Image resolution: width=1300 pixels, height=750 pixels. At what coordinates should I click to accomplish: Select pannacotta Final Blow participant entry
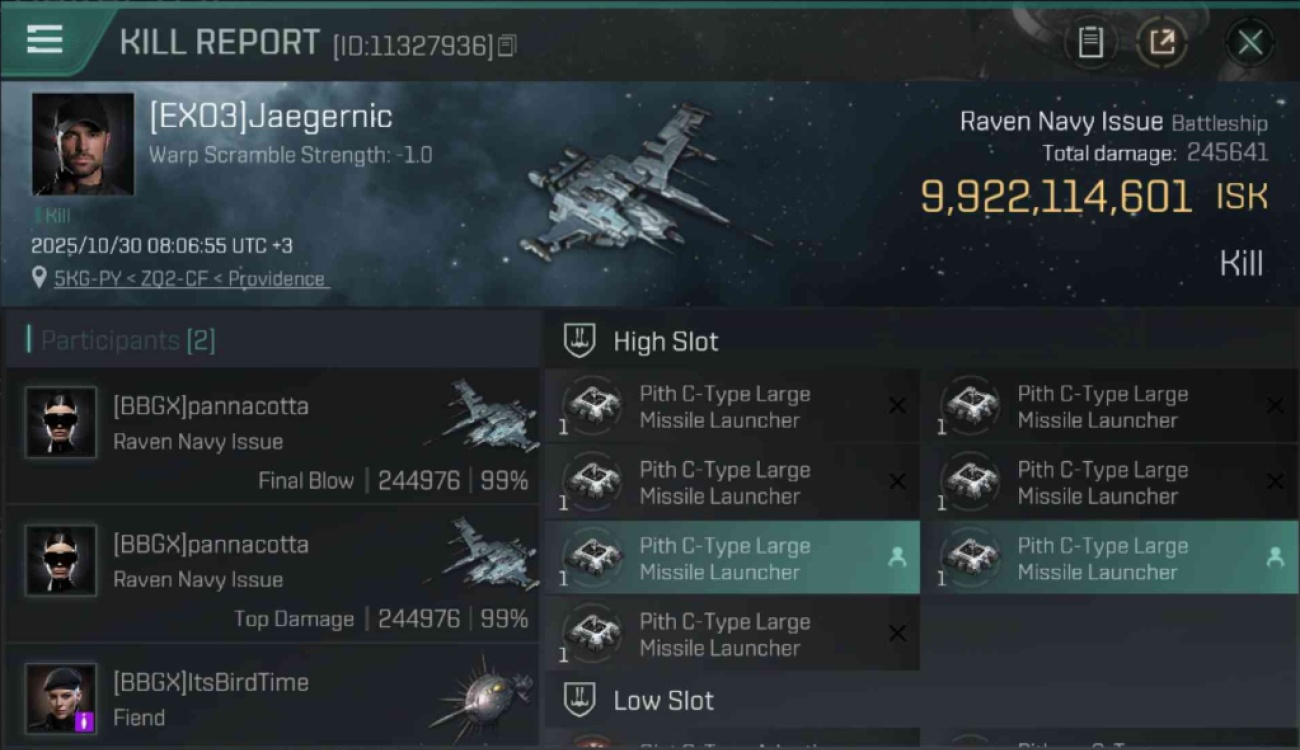point(273,436)
